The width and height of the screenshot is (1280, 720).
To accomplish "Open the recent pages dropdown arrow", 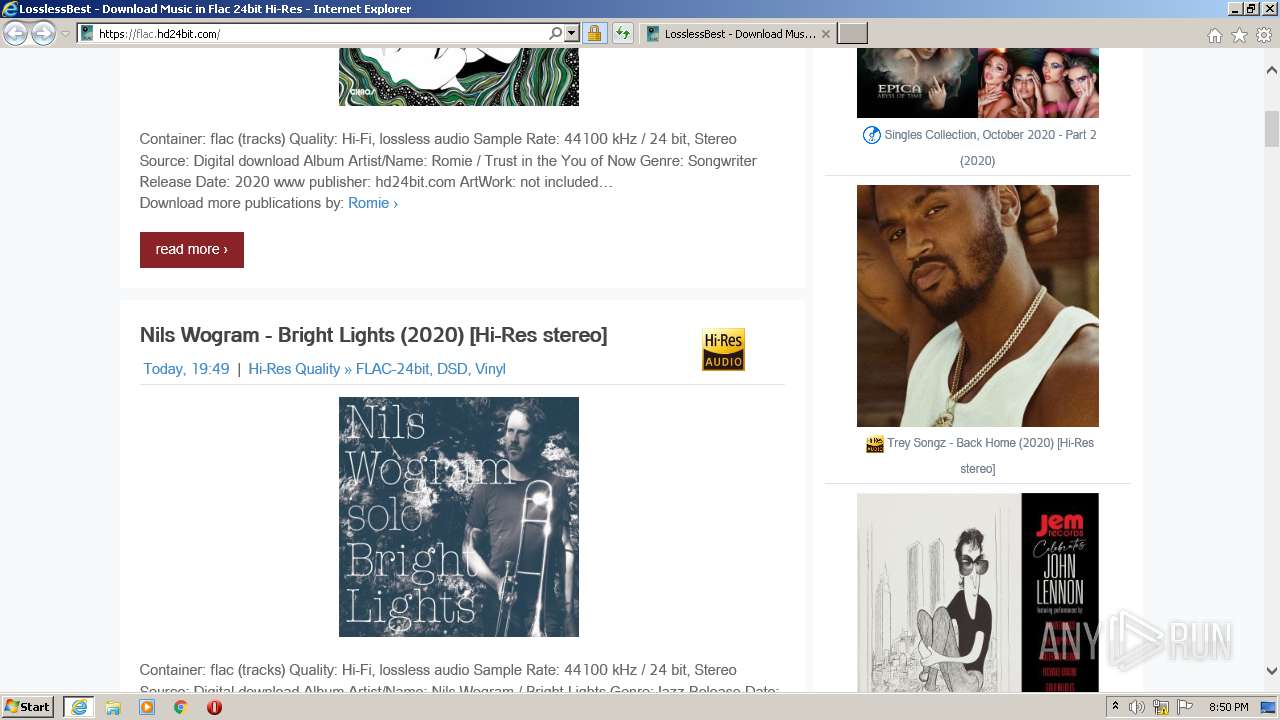I will pyautogui.click(x=65, y=34).
